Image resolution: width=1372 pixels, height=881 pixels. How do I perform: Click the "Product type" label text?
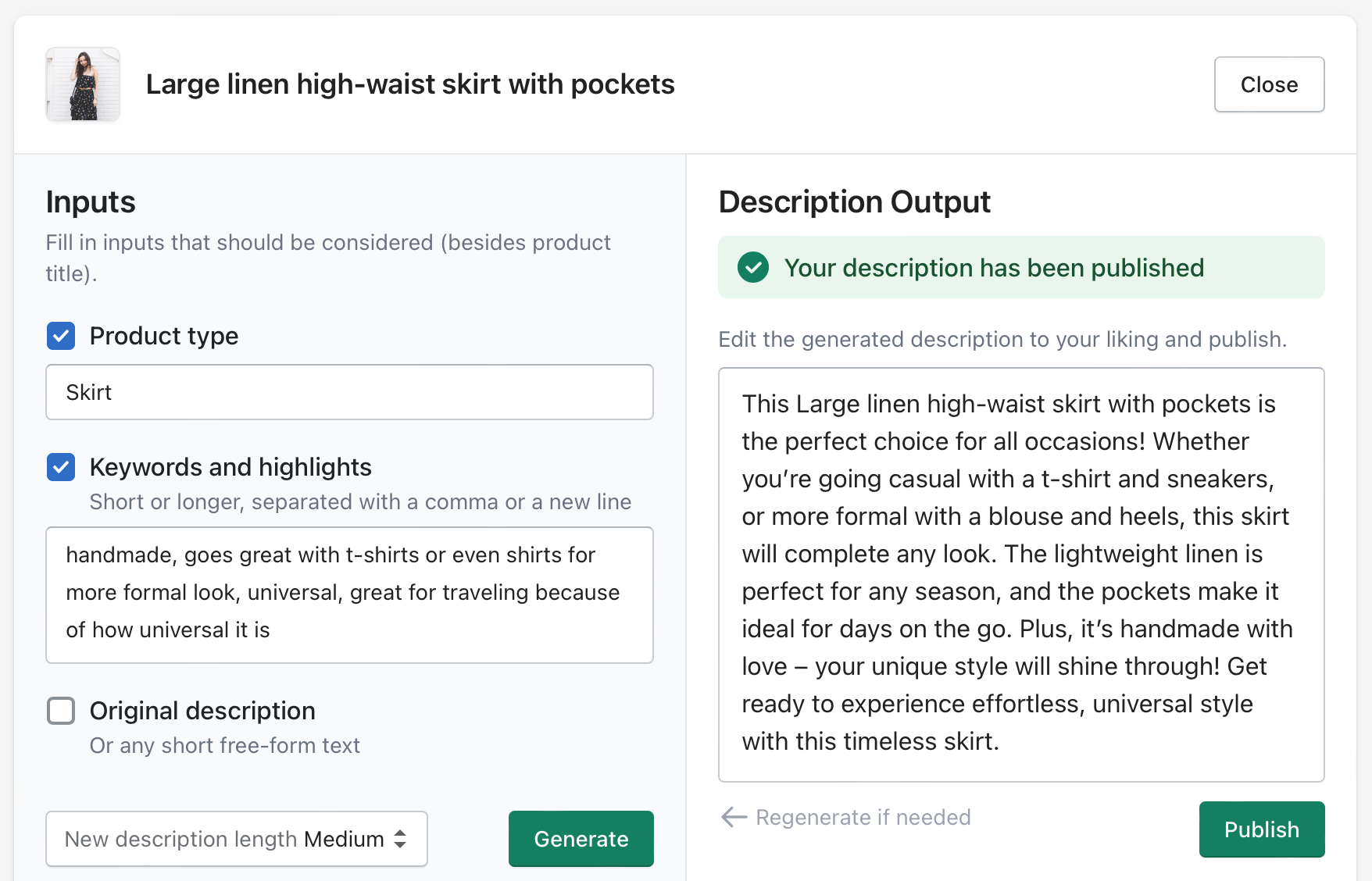164,336
